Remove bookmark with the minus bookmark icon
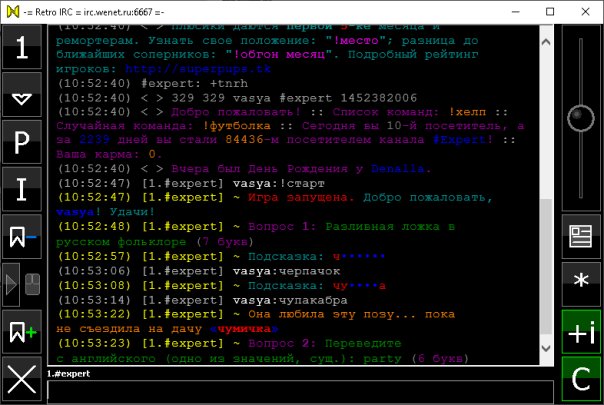 coord(22,237)
